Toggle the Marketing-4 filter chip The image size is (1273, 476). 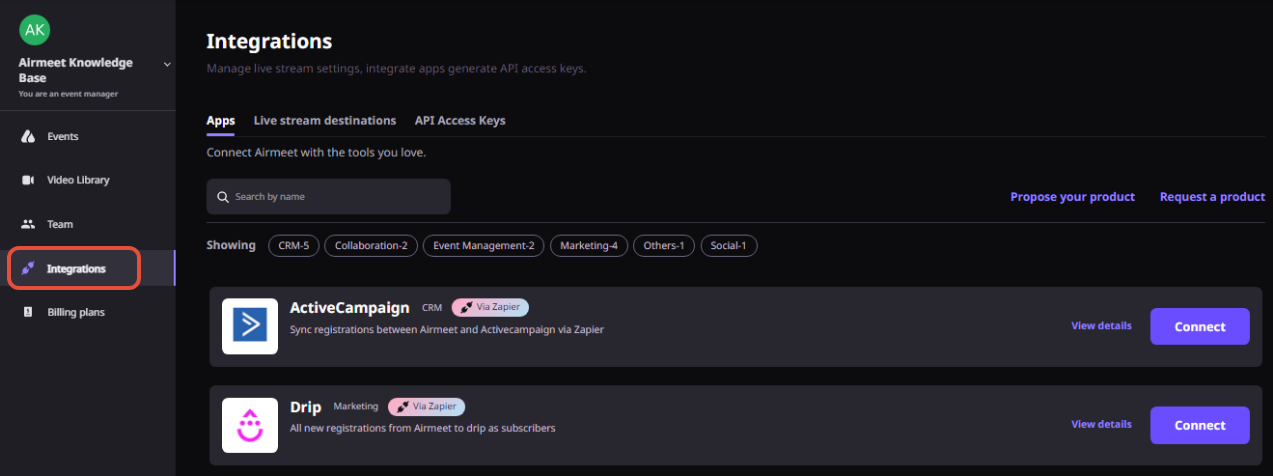click(588, 245)
